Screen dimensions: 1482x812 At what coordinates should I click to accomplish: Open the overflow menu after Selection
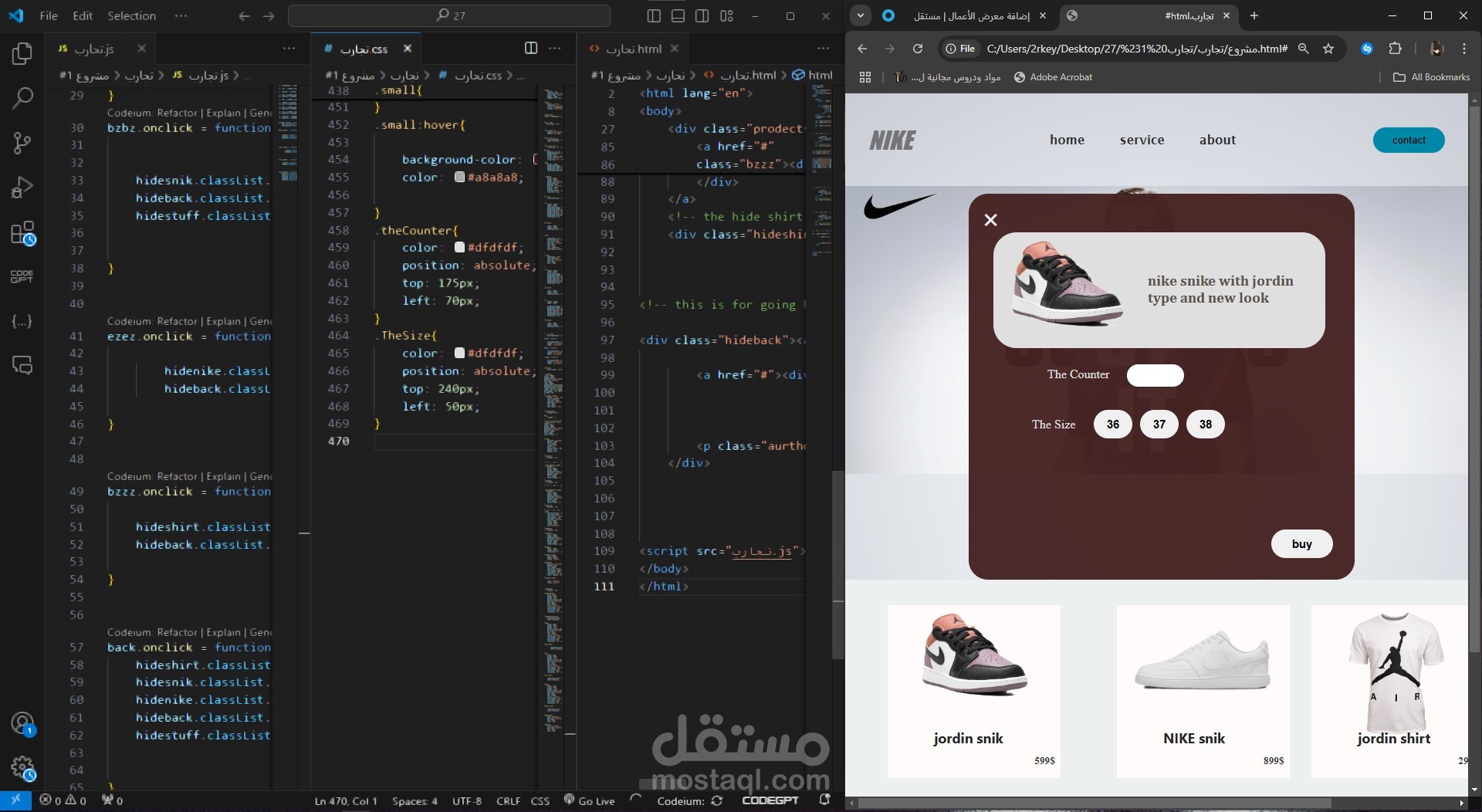[x=181, y=15]
